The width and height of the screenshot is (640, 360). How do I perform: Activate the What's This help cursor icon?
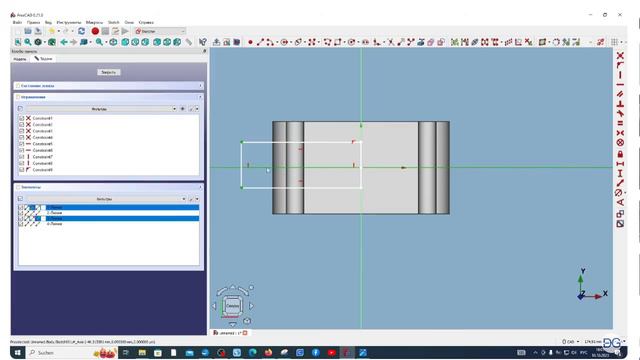(x=202, y=42)
